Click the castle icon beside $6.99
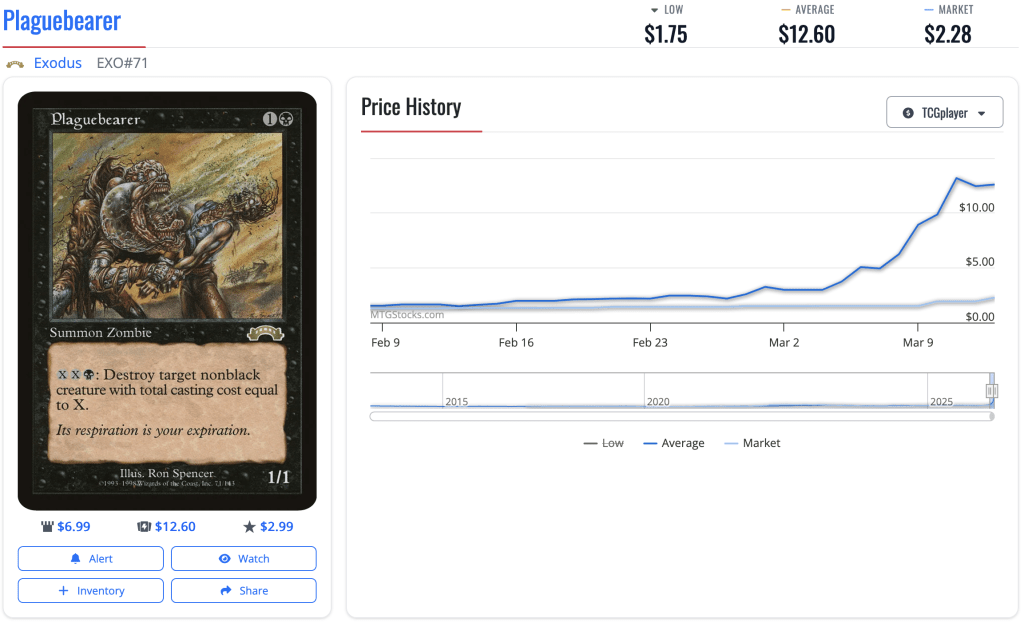 pyautogui.click(x=47, y=527)
